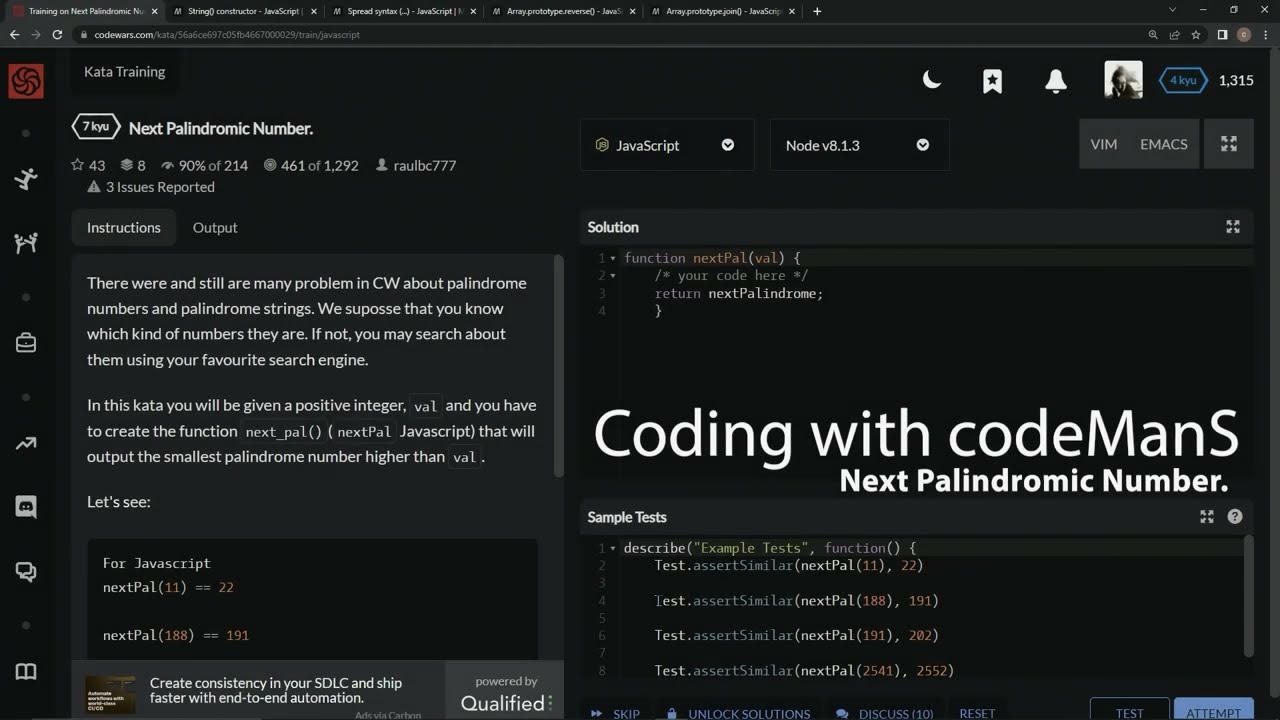Click the star count 43
Viewport: 1280px width, 720px height.
pos(88,165)
